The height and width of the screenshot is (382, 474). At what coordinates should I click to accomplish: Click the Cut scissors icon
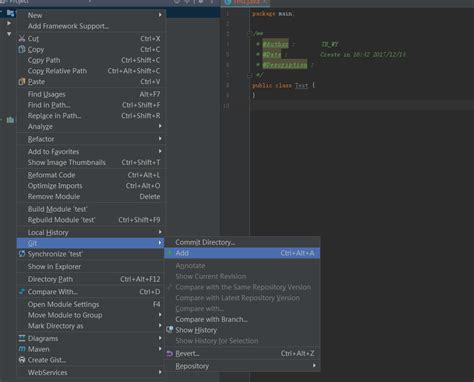[22, 38]
